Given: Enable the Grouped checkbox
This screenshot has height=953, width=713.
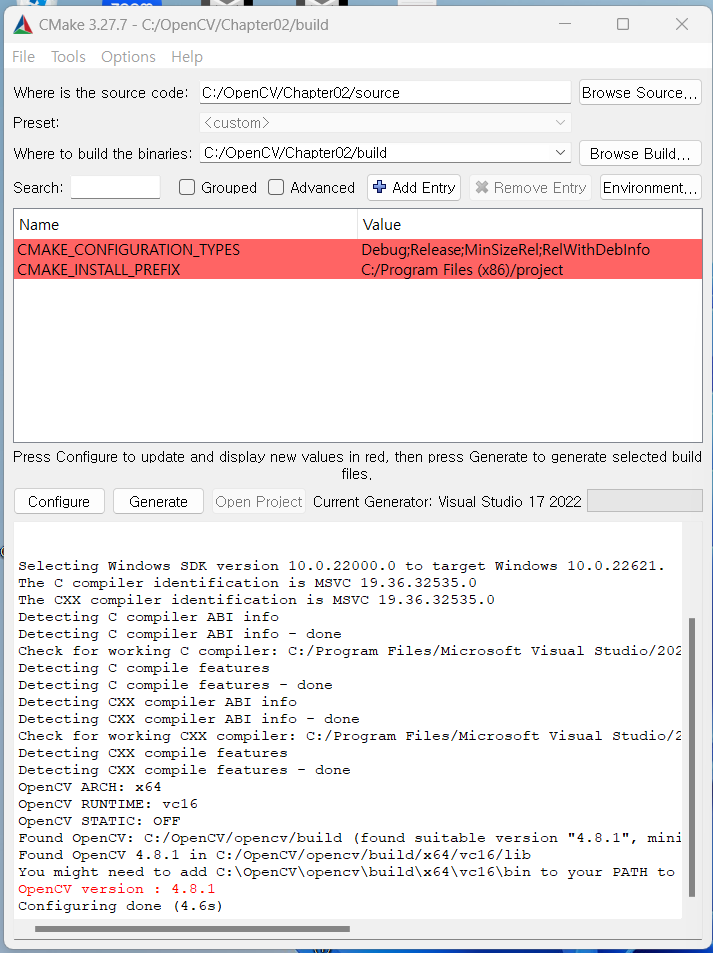Looking at the screenshot, I should [x=187, y=187].
